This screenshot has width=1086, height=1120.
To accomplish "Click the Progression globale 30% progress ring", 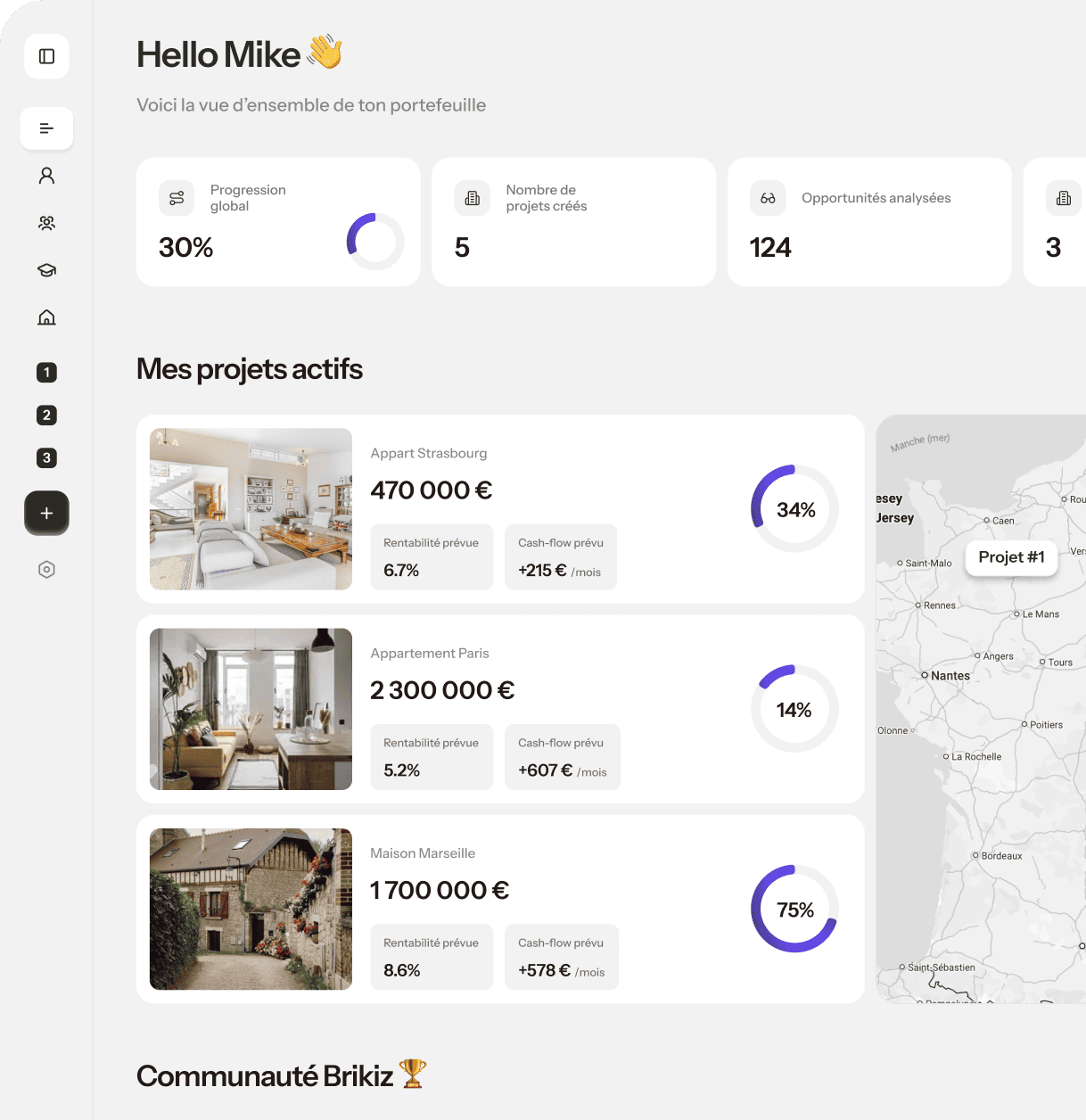I will (x=375, y=242).
